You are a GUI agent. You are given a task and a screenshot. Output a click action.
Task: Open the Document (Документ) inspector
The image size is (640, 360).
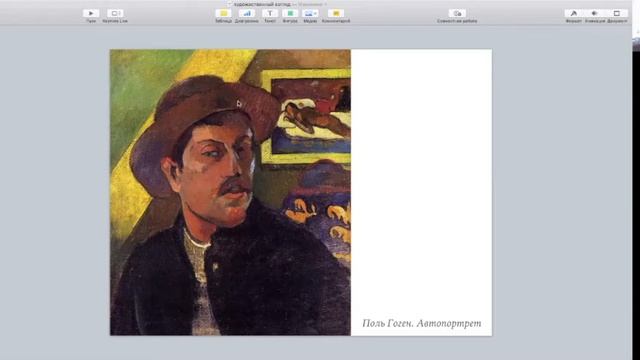tap(617, 13)
